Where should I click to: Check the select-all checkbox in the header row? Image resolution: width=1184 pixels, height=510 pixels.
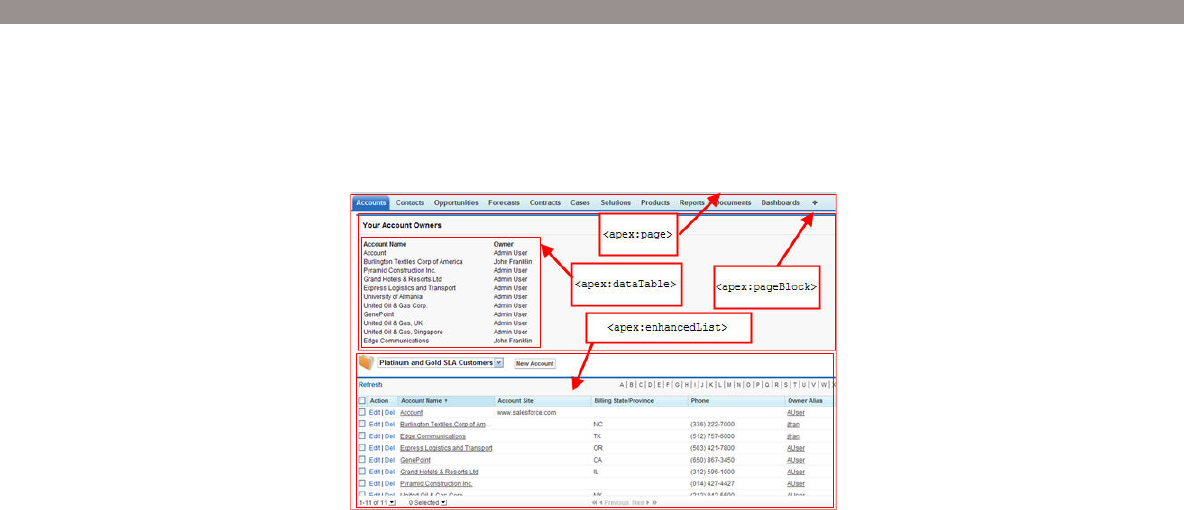pos(362,400)
